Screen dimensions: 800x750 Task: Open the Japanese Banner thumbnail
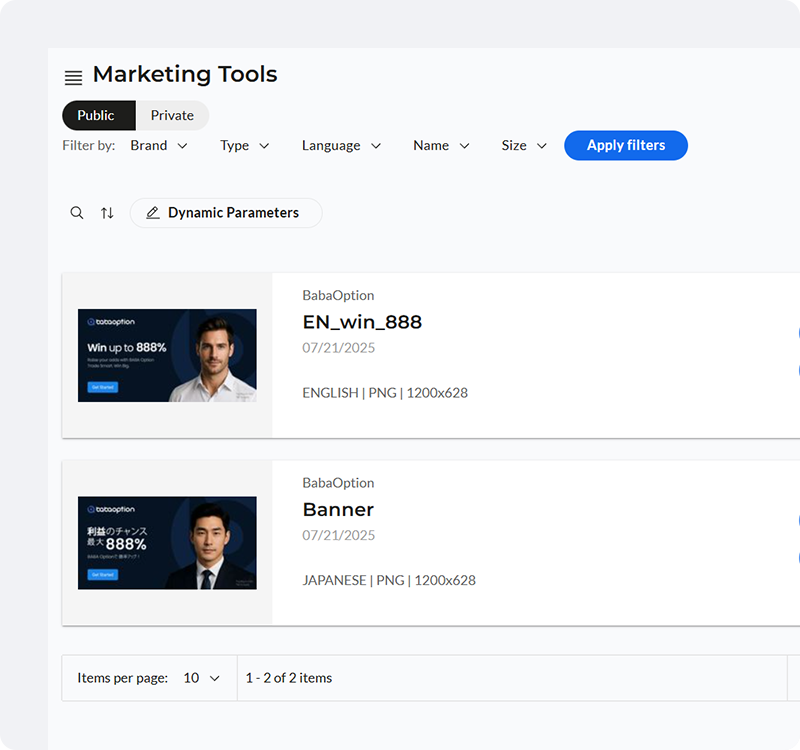tap(167, 543)
